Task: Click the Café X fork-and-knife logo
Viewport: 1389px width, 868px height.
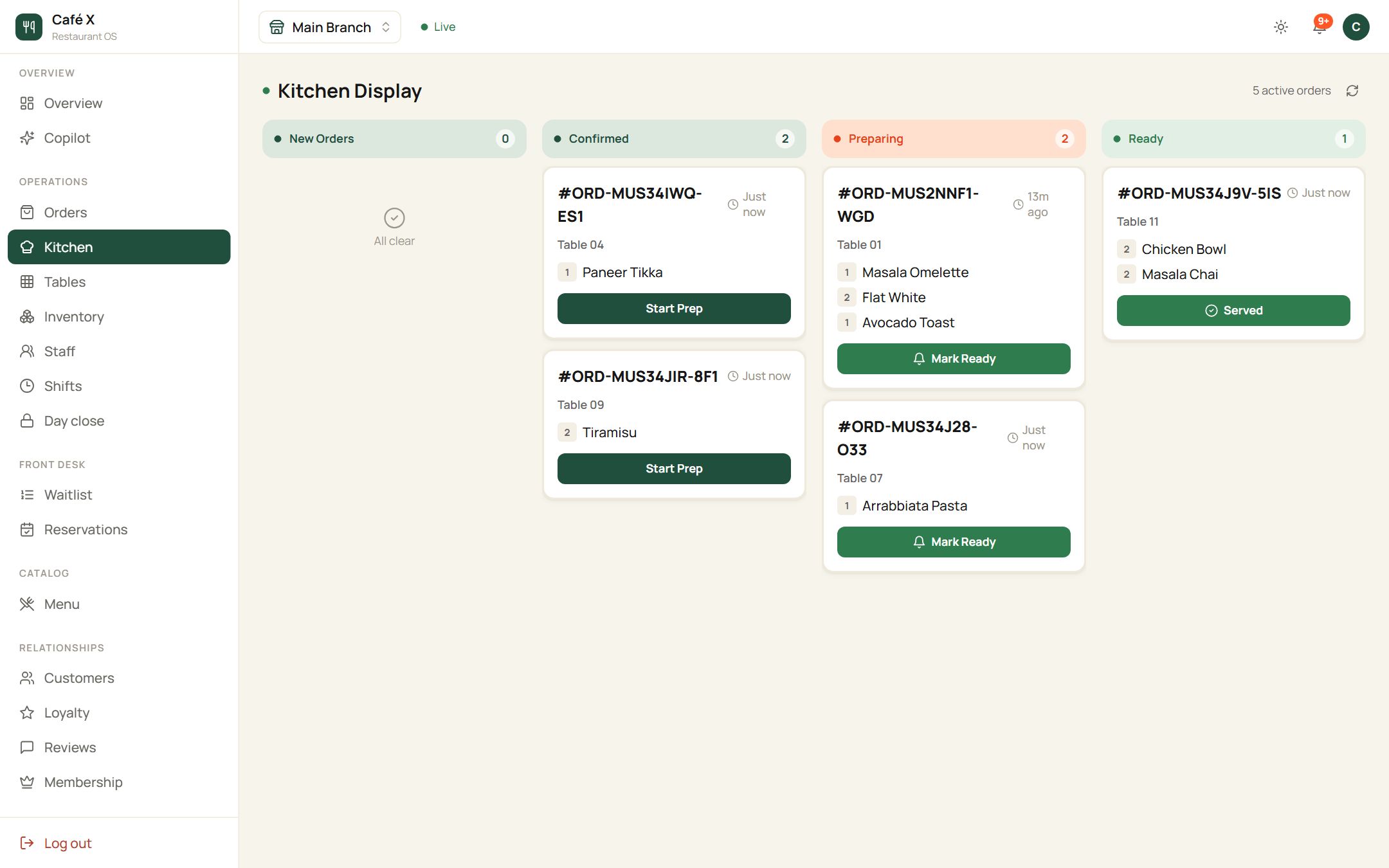Action: pyautogui.click(x=29, y=27)
